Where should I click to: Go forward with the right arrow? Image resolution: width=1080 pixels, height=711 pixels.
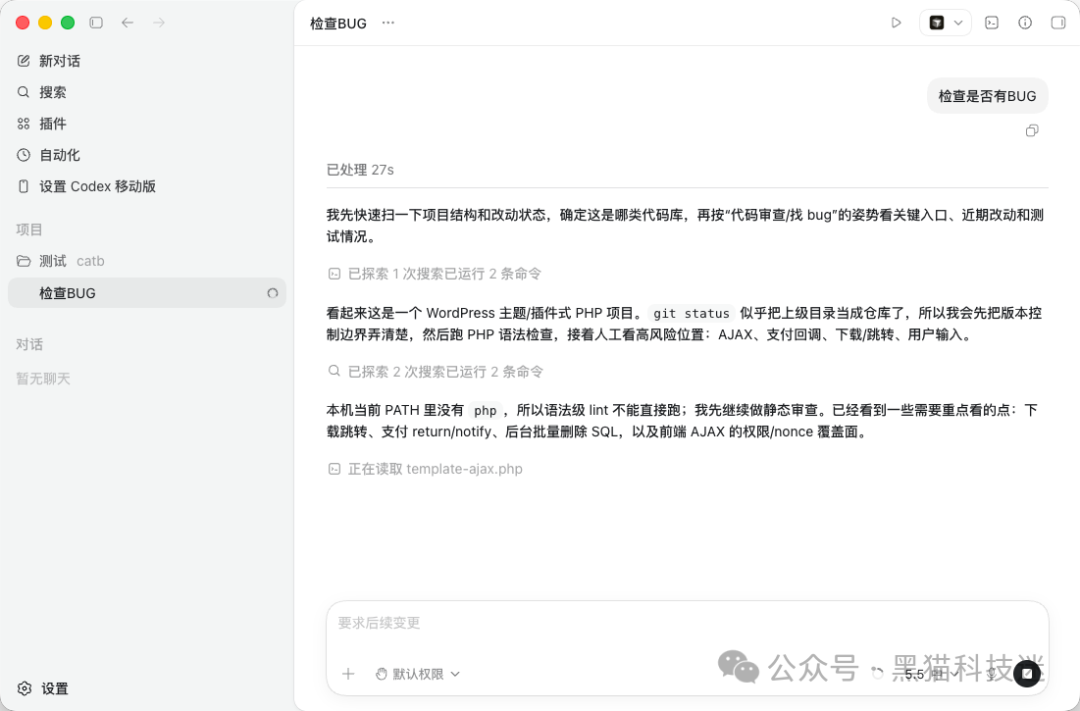(159, 23)
